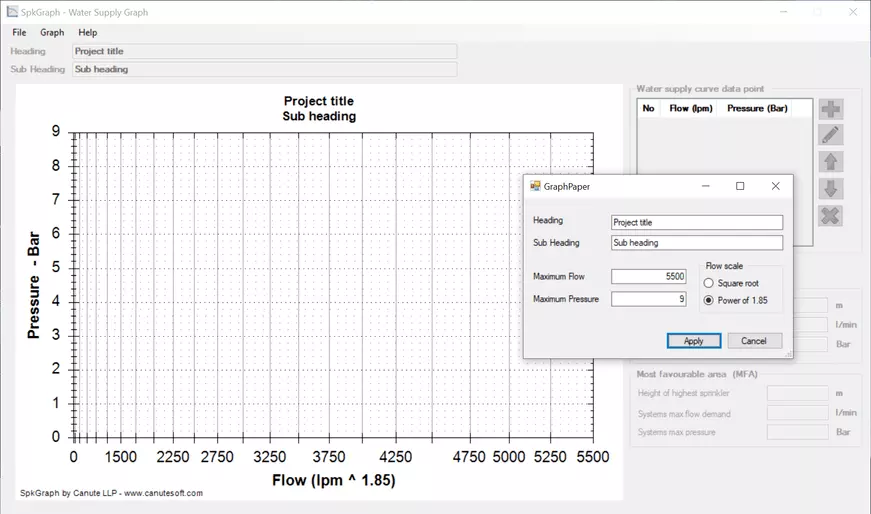The width and height of the screenshot is (871, 514).
Task: Open the Help menu
Action: pos(88,33)
